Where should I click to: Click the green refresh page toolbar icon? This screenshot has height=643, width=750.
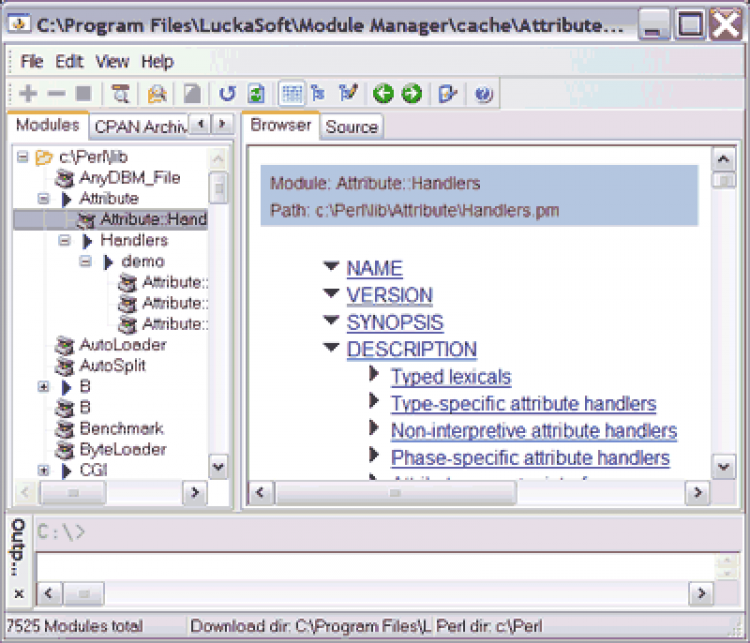[256, 93]
